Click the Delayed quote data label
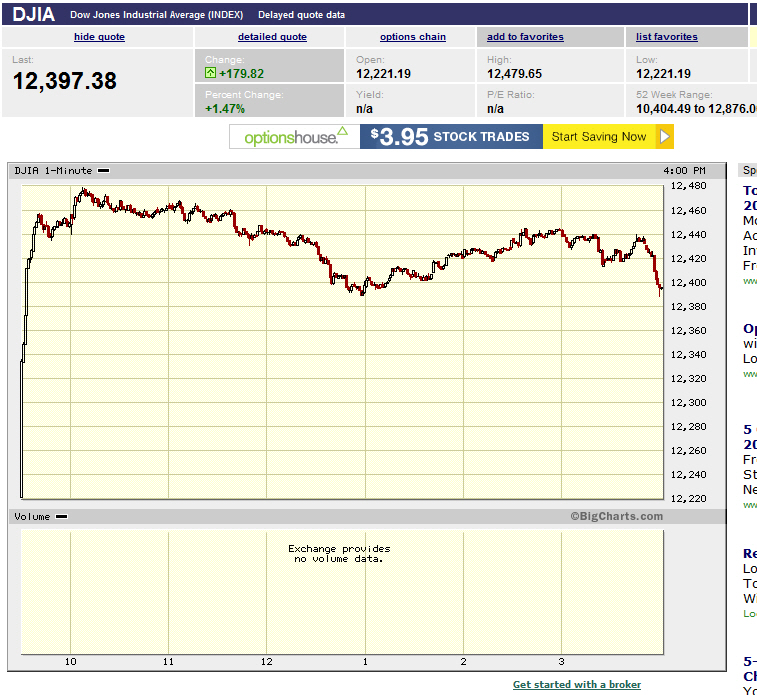The height and width of the screenshot is (695, 757). tap(301, 14)
